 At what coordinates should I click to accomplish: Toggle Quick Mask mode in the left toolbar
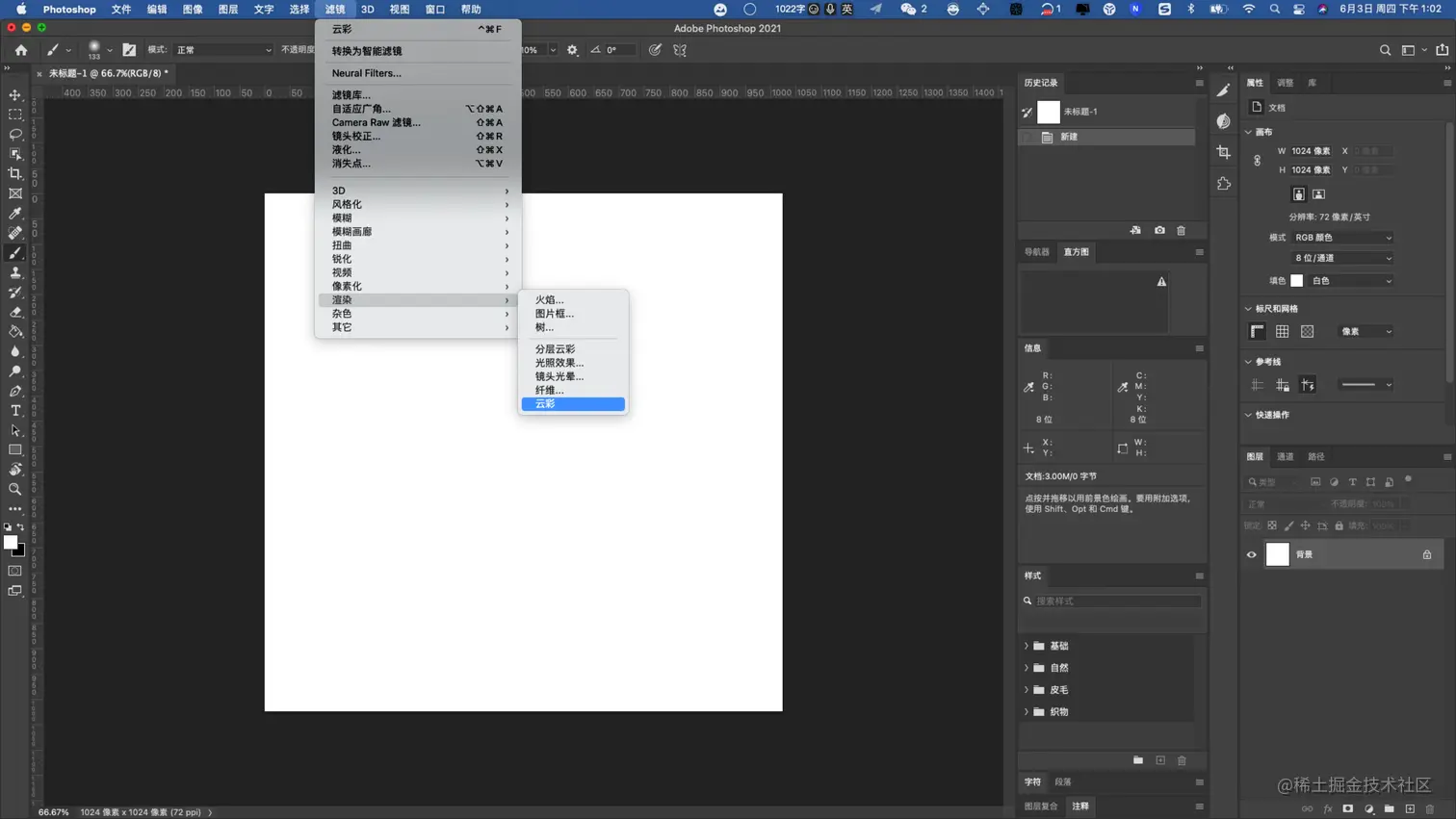click(x=15, y=571)
